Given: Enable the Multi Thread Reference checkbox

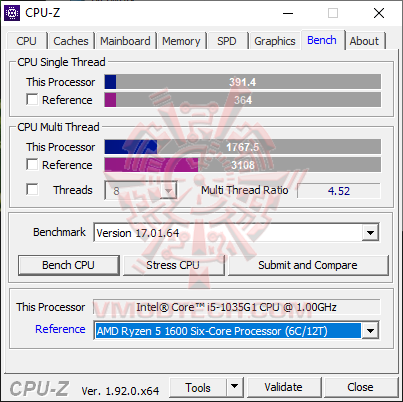Looking at the screenshot, I should pos(32,164).
